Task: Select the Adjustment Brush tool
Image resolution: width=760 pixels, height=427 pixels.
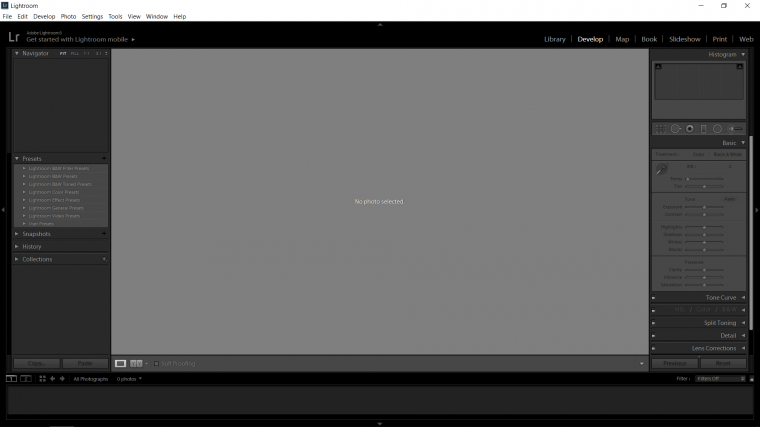Action: pyautogui.click(x=736, y=129)
